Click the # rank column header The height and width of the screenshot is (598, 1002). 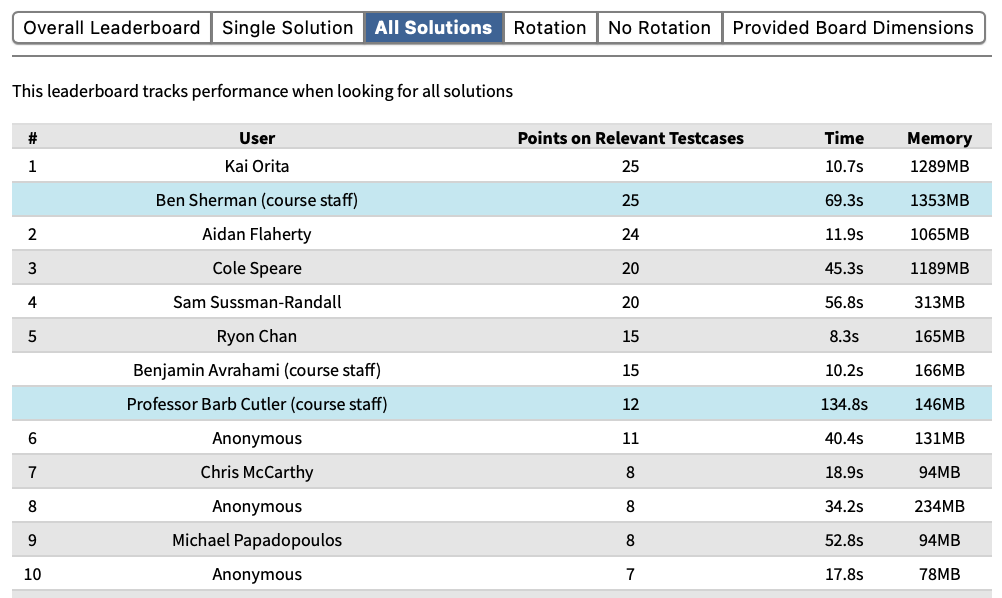tap(32, 138)
